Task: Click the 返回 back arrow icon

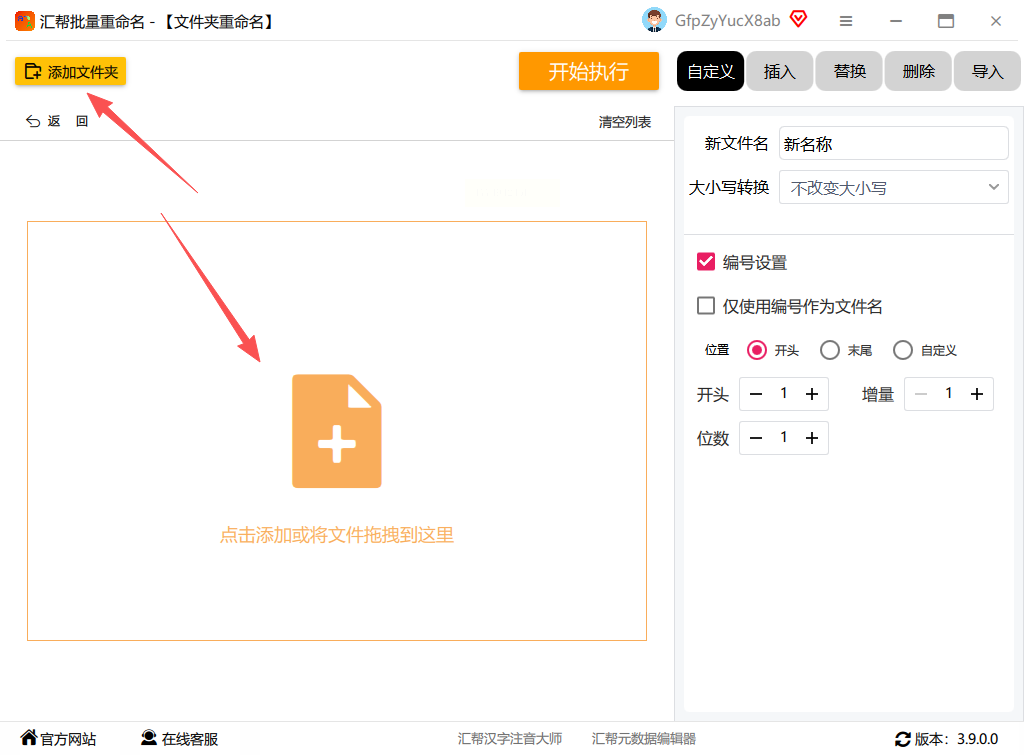Action: tap(33, 122)
